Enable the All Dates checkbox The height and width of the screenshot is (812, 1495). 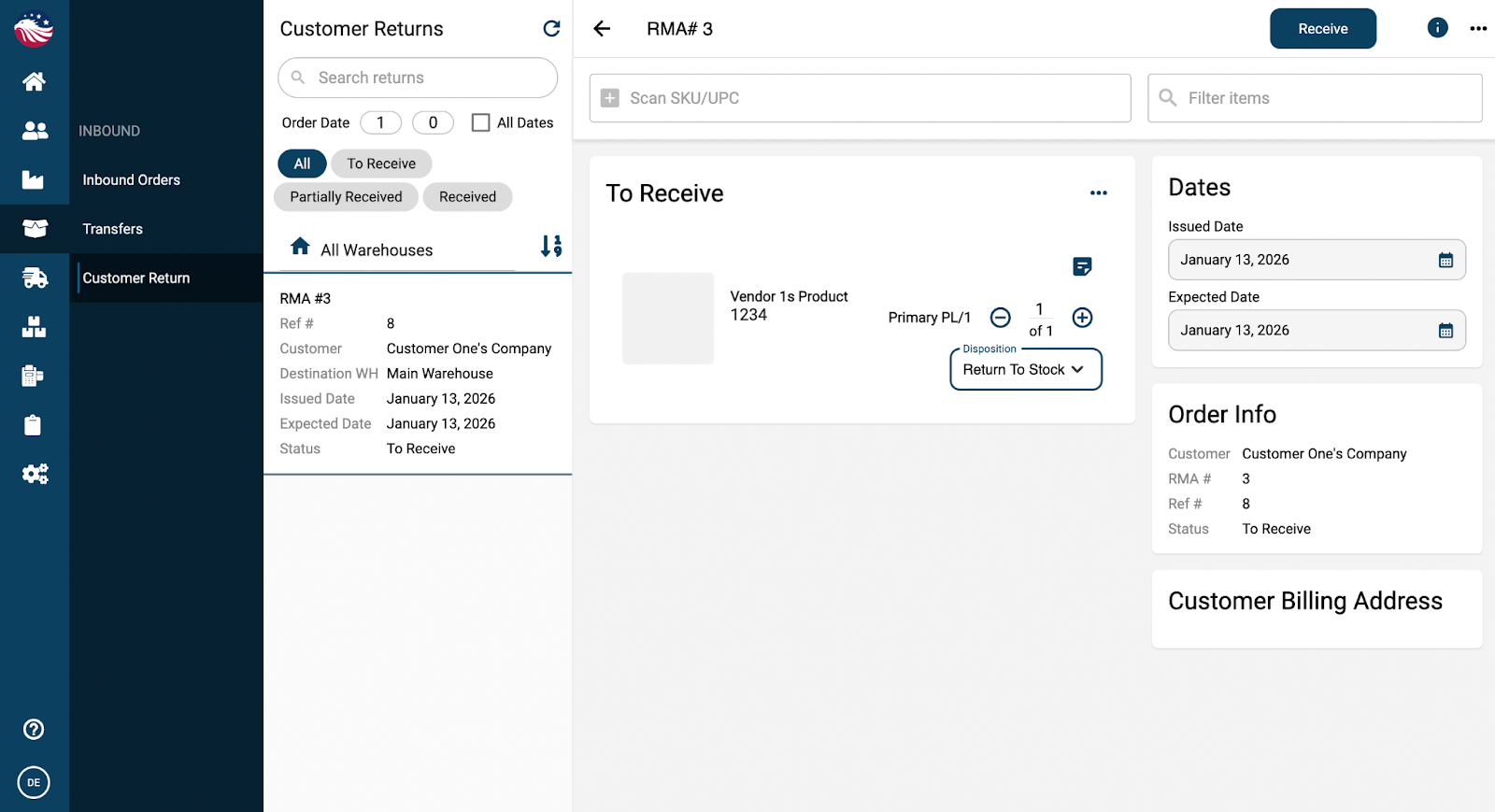tap(481, 122)
